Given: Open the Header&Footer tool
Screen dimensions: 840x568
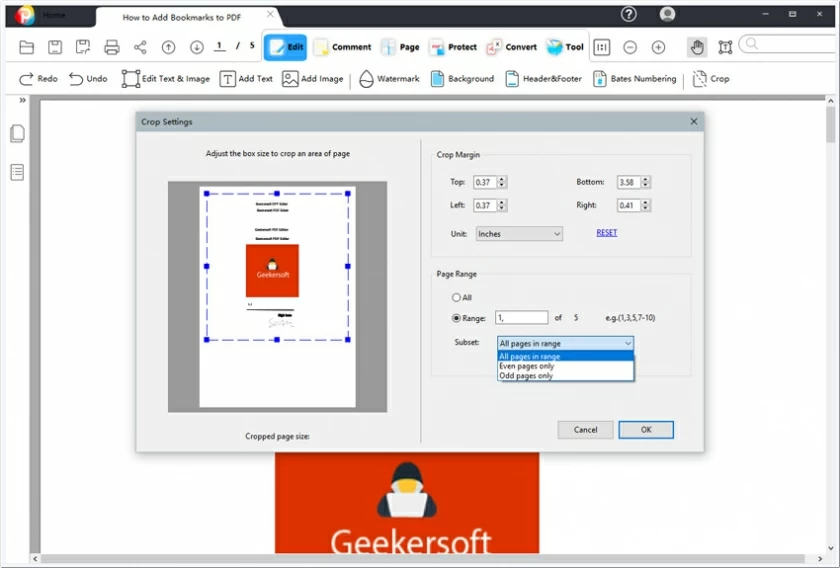Looking at the screenshot, I should 543,79.
